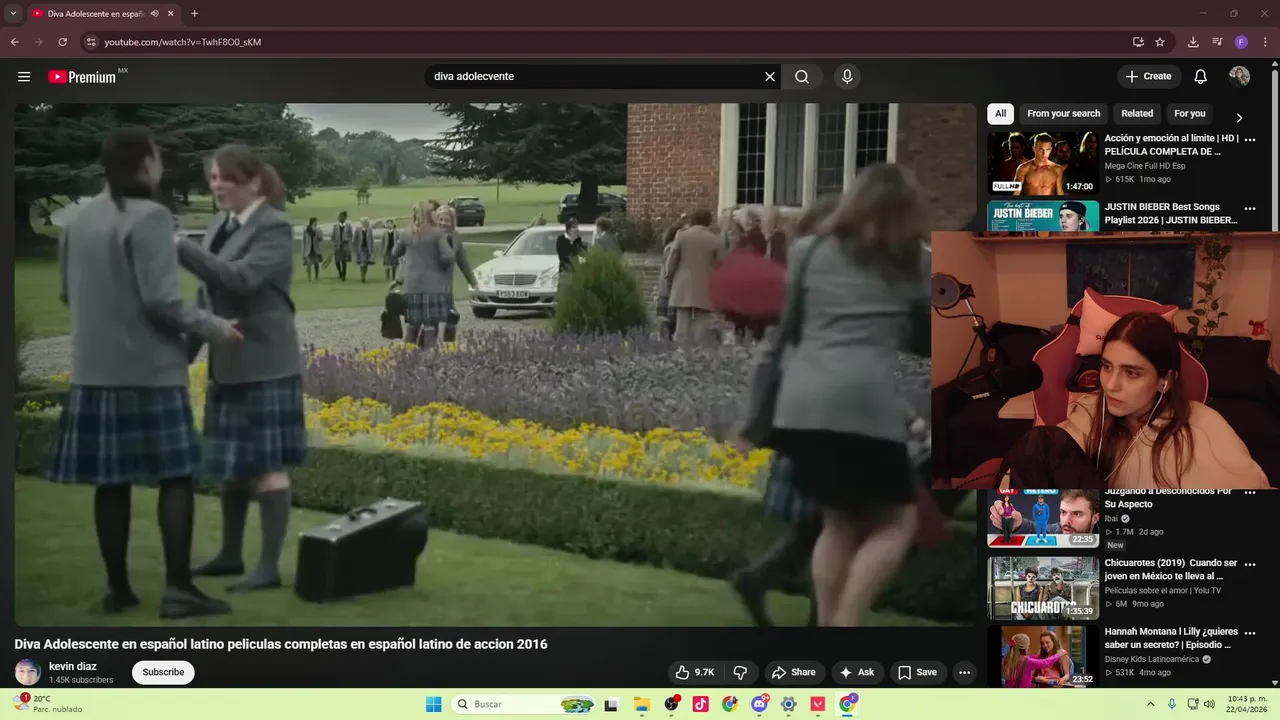Screen dimensions: 1280x720
Task: Select the For you chip
Action: (x=1190, y=114)
